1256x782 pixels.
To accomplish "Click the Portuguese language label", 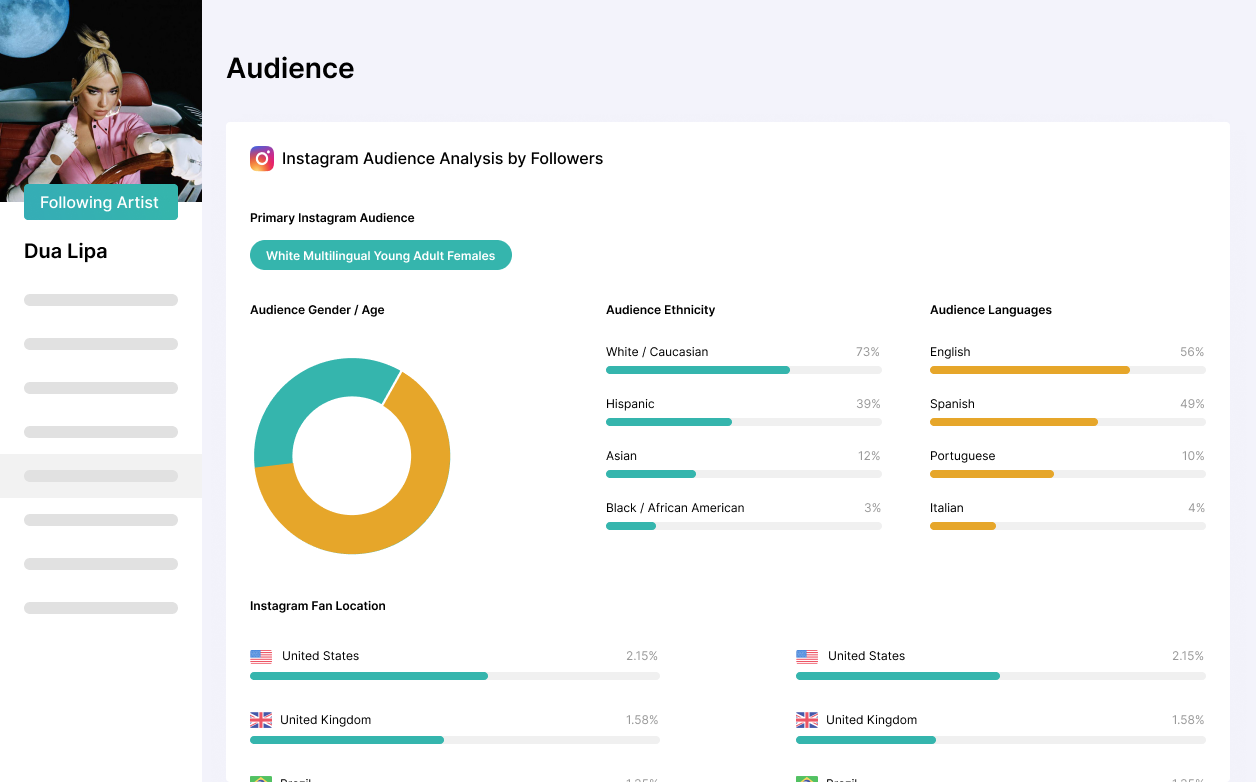I will tap(963, 456).
